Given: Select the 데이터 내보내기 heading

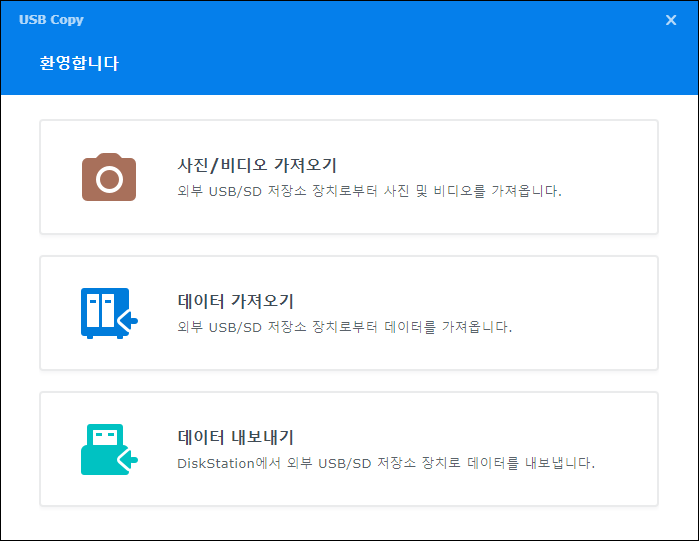Looking at the screenshot, I should (235, 437).
